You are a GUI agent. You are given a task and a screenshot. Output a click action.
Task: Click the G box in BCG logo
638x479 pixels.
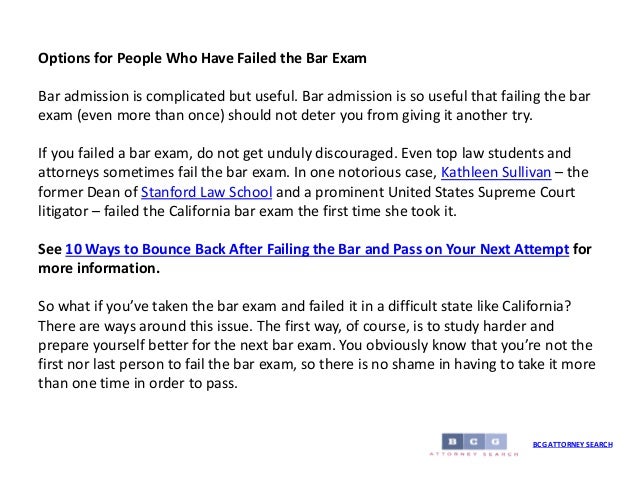coord(496,441)
